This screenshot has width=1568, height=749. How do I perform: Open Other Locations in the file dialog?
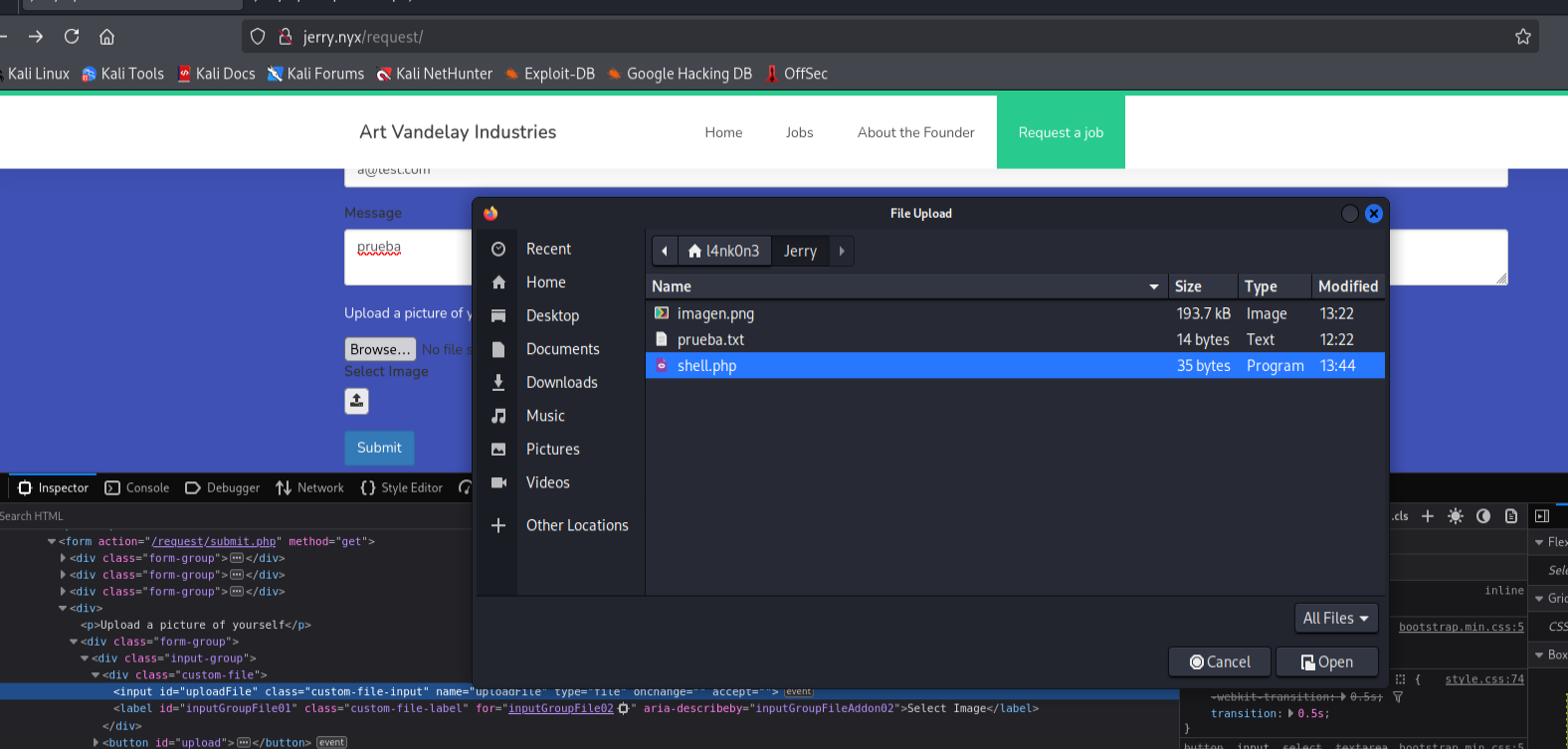(x=576, y=525)
